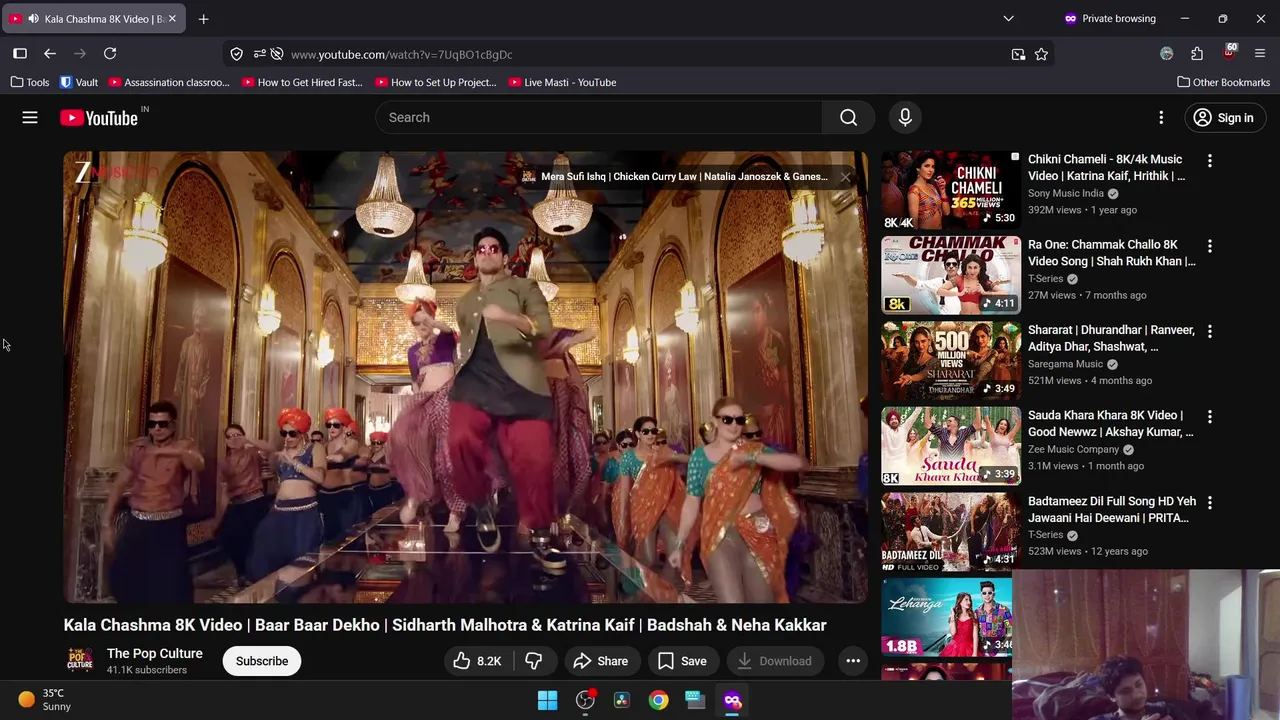Reload the page with refresh icon
This screenshot has width=1280, height=720.
coord(110,54)
